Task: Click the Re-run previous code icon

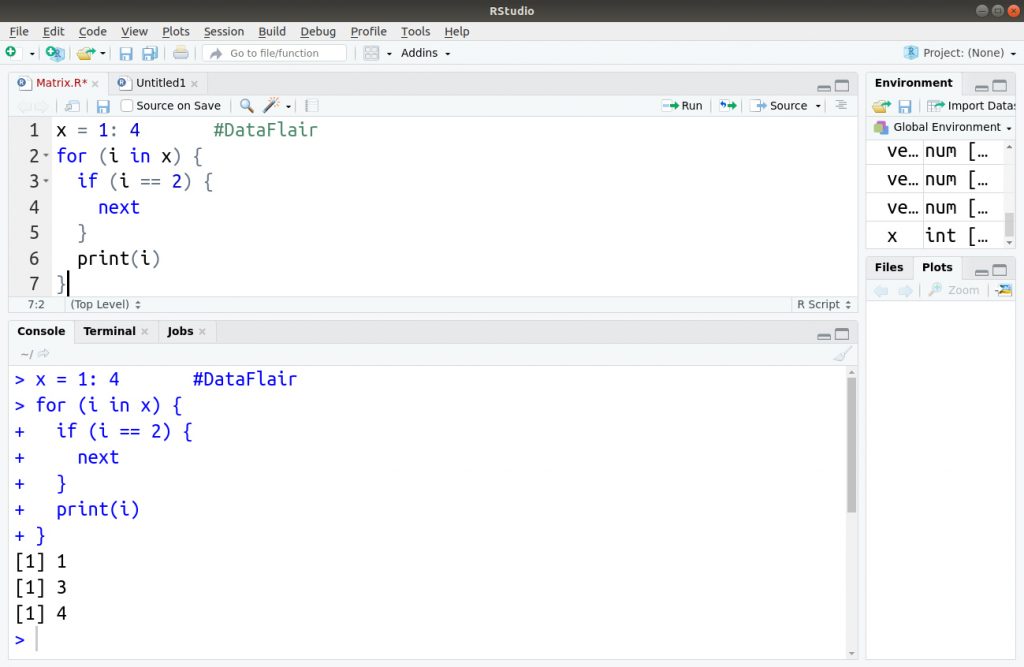Action: [x=728, y=105]
